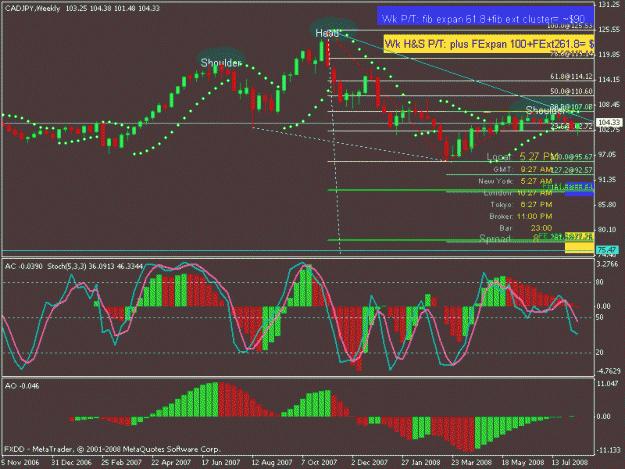This screenshot has height=469, width=625.
Task: Select the 13 Jul 2008 date marker
Action: pyautogui.click(x=569, y=463)
